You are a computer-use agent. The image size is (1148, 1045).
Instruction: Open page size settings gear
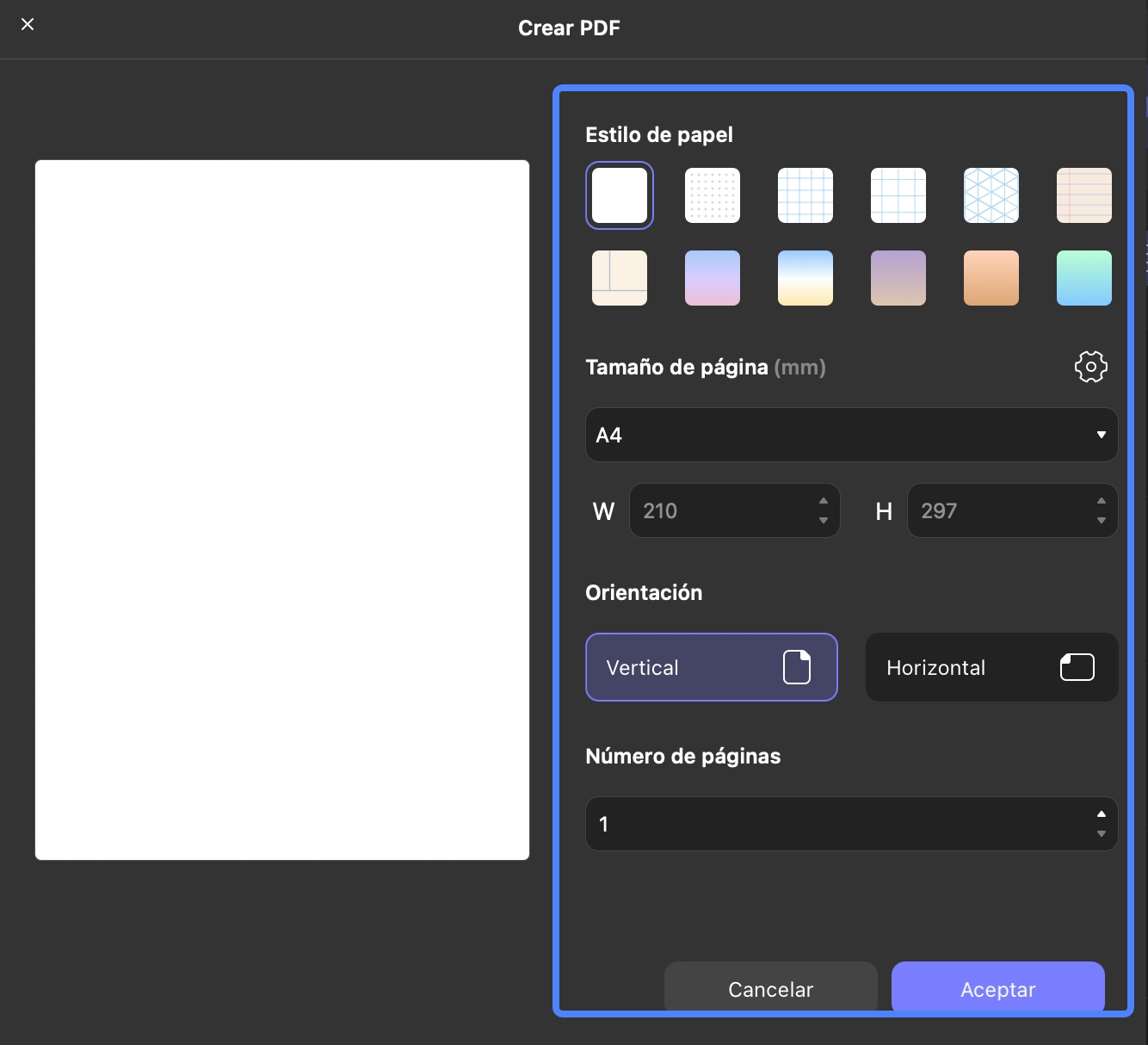pos(1090,367)
